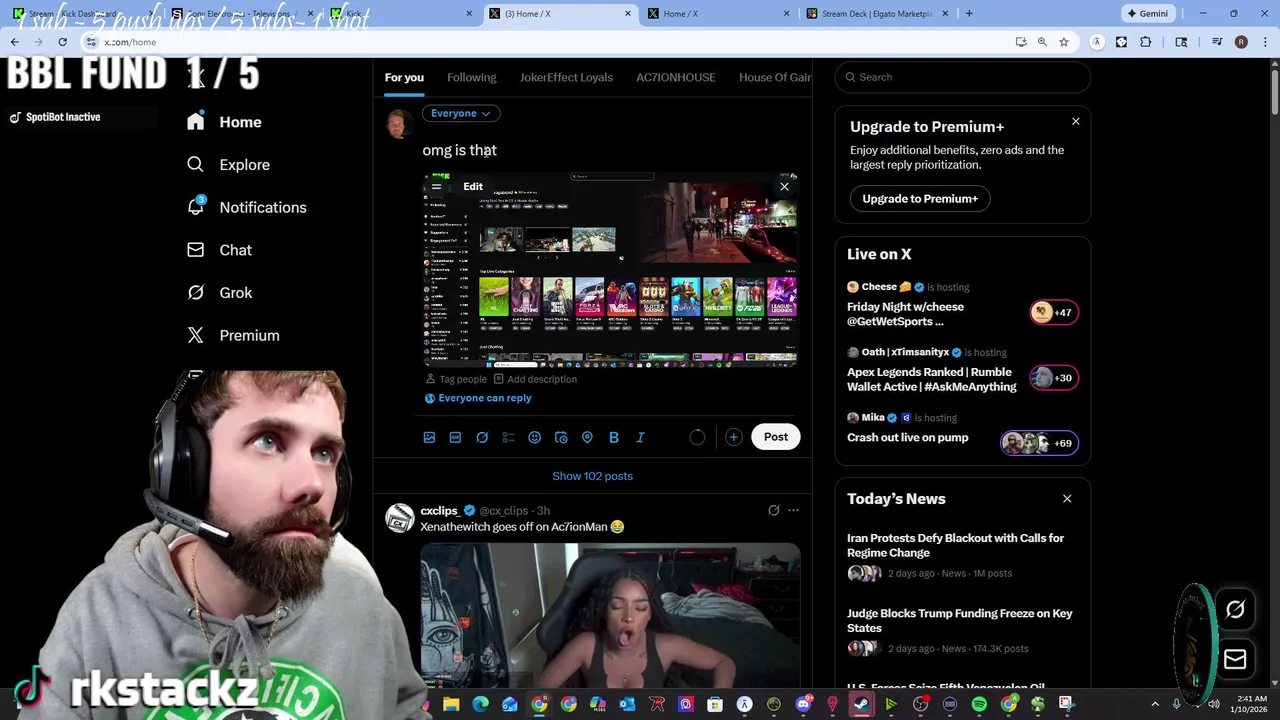Click the Post button
The width and height of the screenshot is (1280, 720).
pyautogui.click(x=776, y=437)
